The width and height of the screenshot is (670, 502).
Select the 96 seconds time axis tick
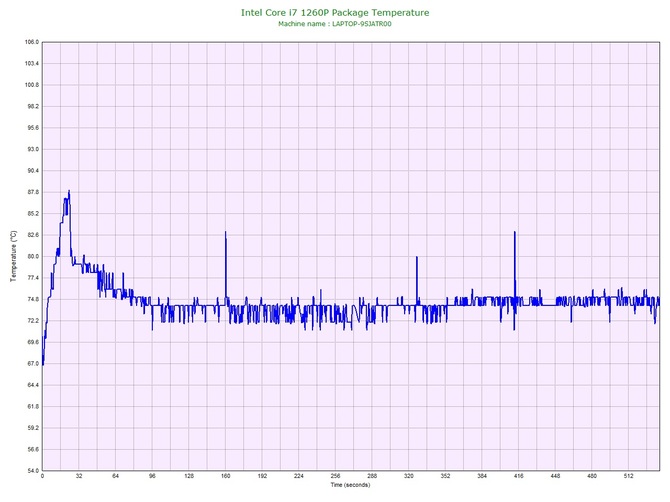(152, 476)
